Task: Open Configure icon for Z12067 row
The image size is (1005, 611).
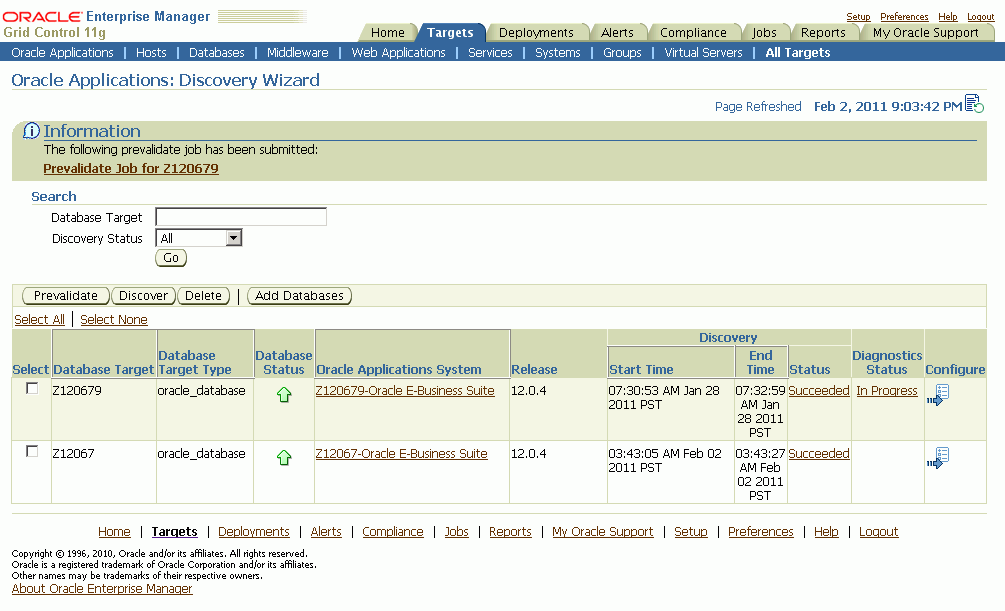Action: (938, 458)
